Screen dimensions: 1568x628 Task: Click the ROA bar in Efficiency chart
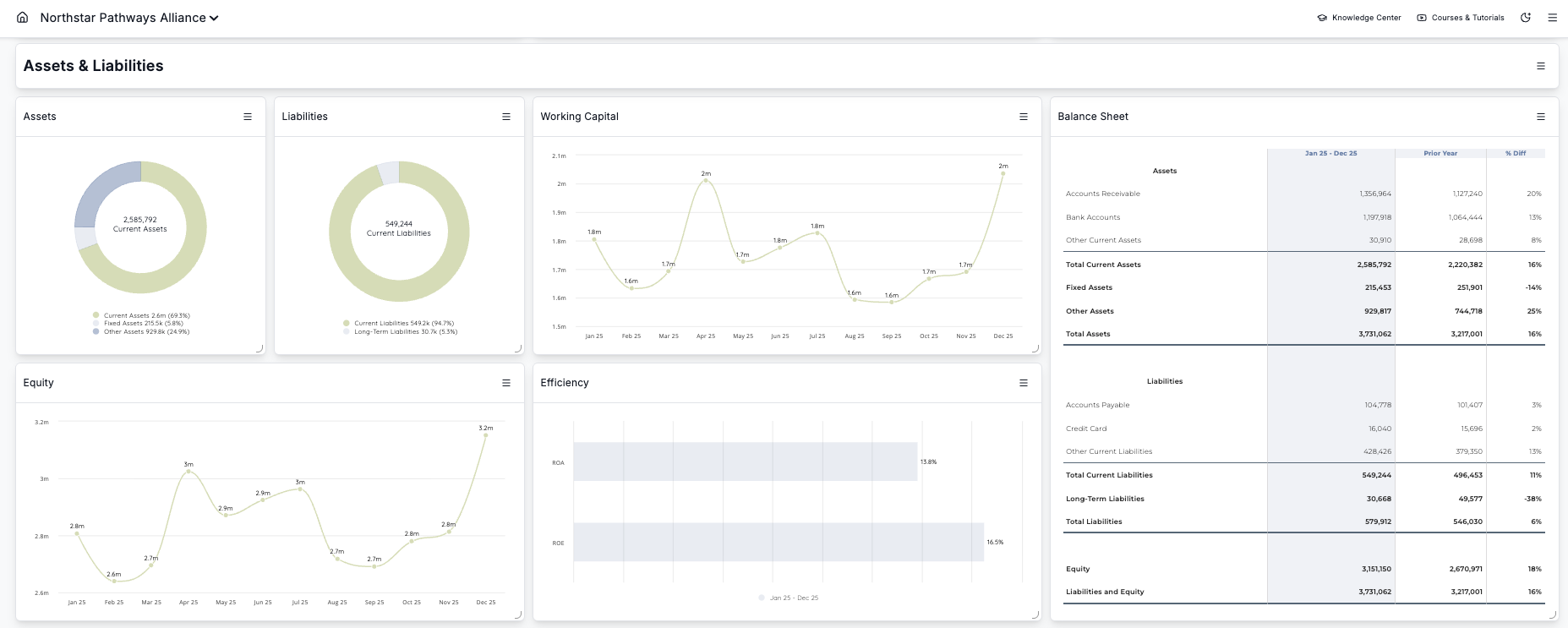point(745,461)
